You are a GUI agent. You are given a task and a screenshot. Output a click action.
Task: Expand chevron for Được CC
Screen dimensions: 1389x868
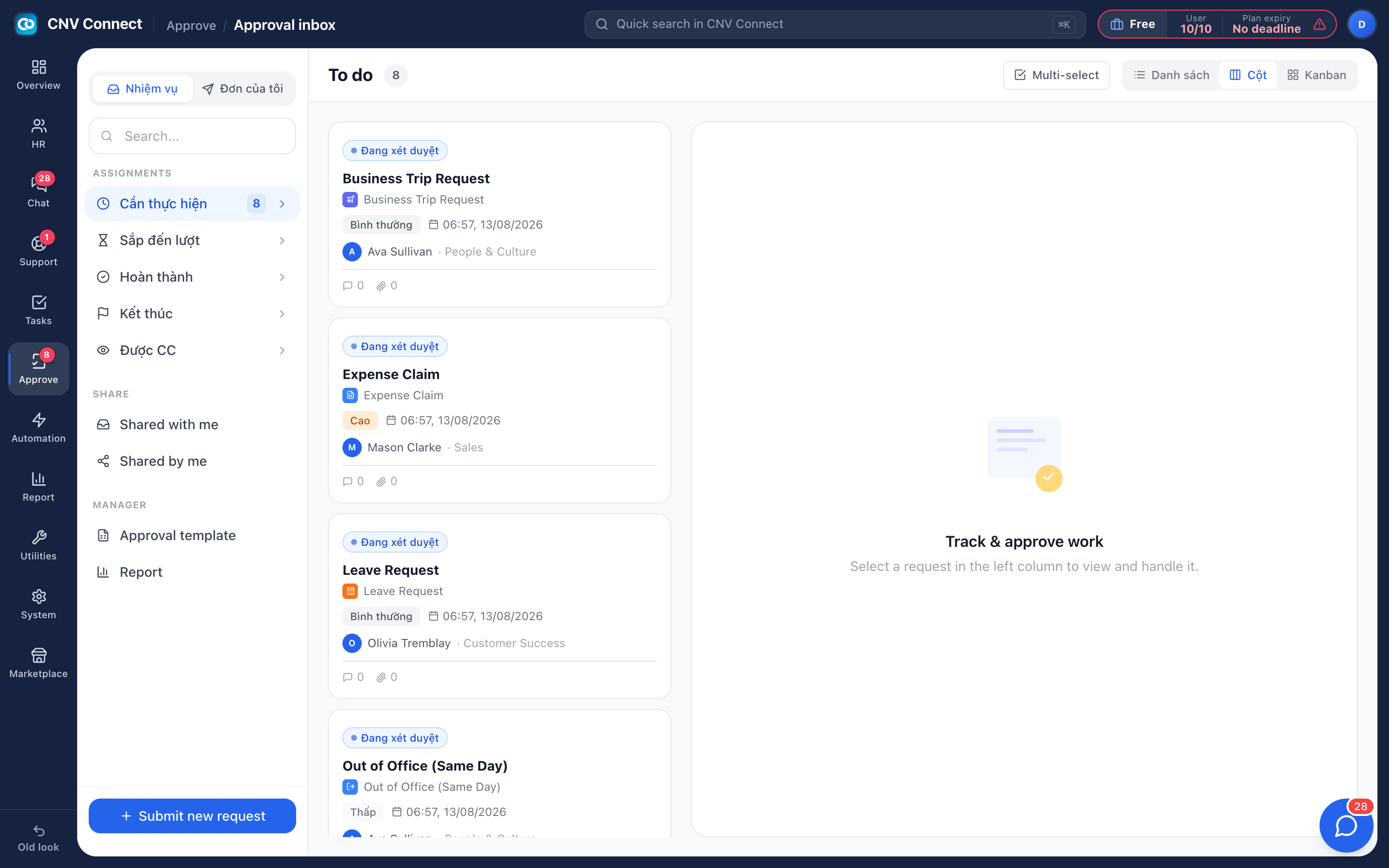282,351
